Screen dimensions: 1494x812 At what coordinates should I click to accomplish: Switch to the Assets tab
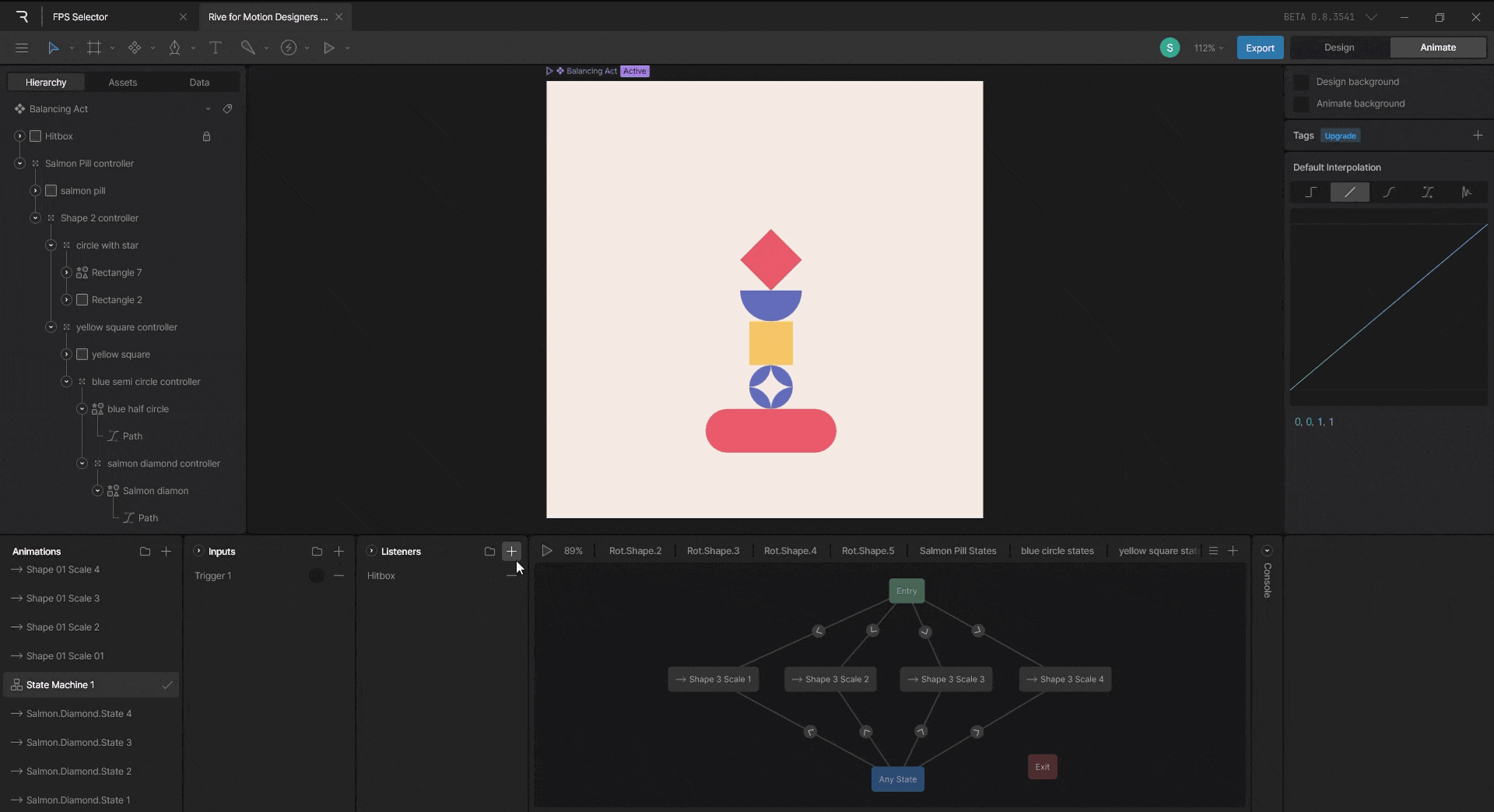coord(122,82)
